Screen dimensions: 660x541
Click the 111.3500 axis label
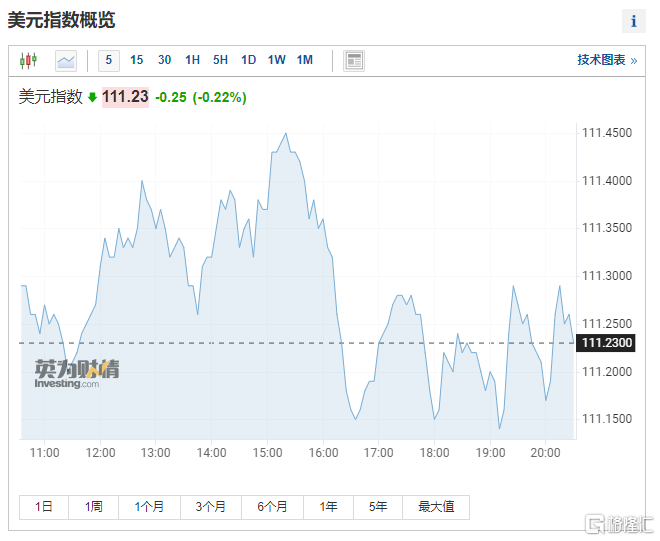[607, 228]
